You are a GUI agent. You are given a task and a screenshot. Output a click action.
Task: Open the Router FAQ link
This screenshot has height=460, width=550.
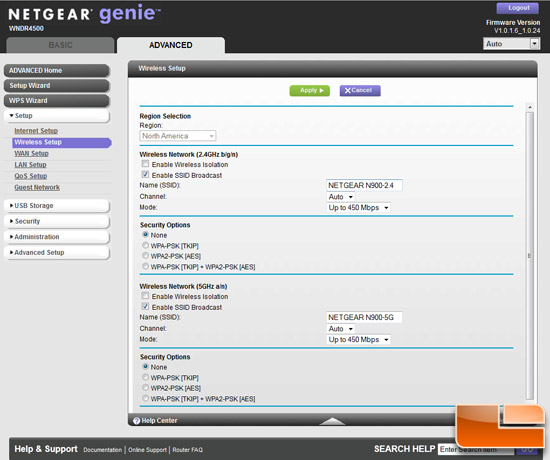point(187,450)
